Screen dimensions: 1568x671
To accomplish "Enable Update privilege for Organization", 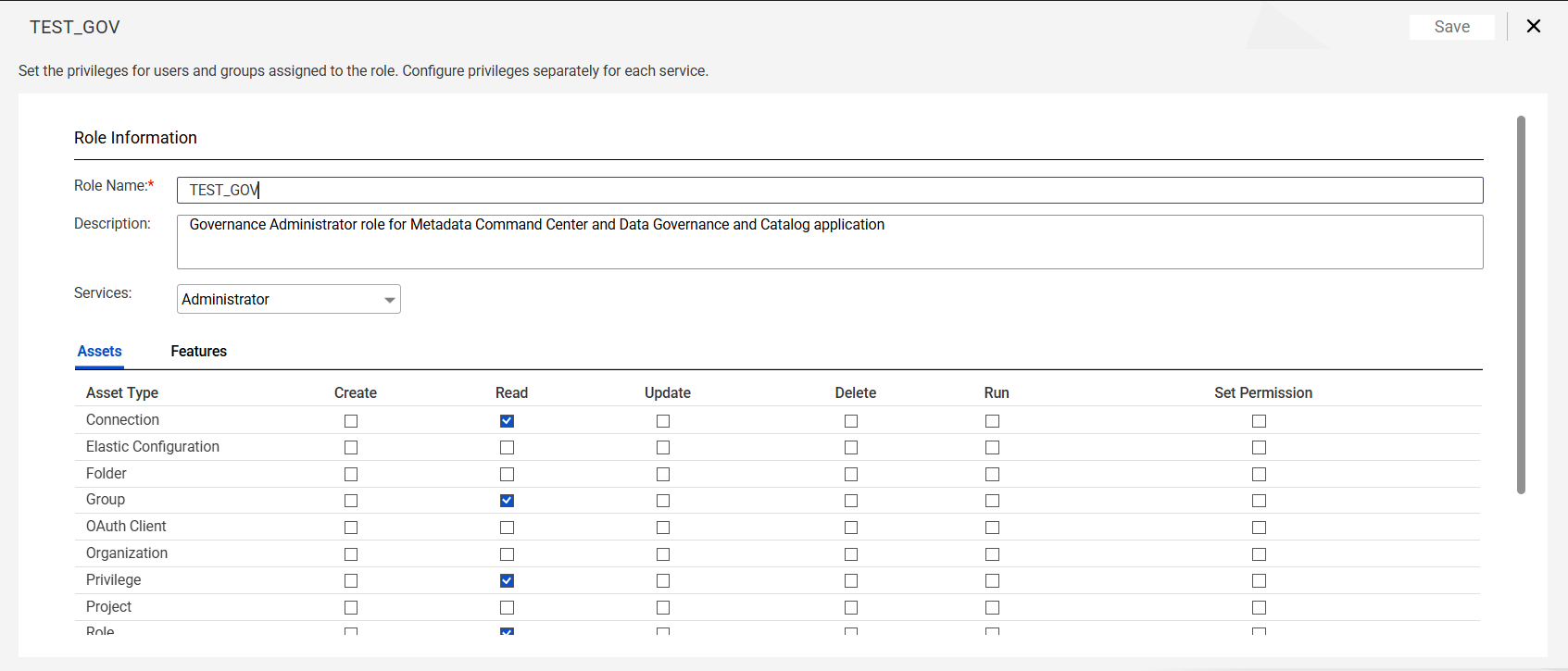I will [663, 554].
